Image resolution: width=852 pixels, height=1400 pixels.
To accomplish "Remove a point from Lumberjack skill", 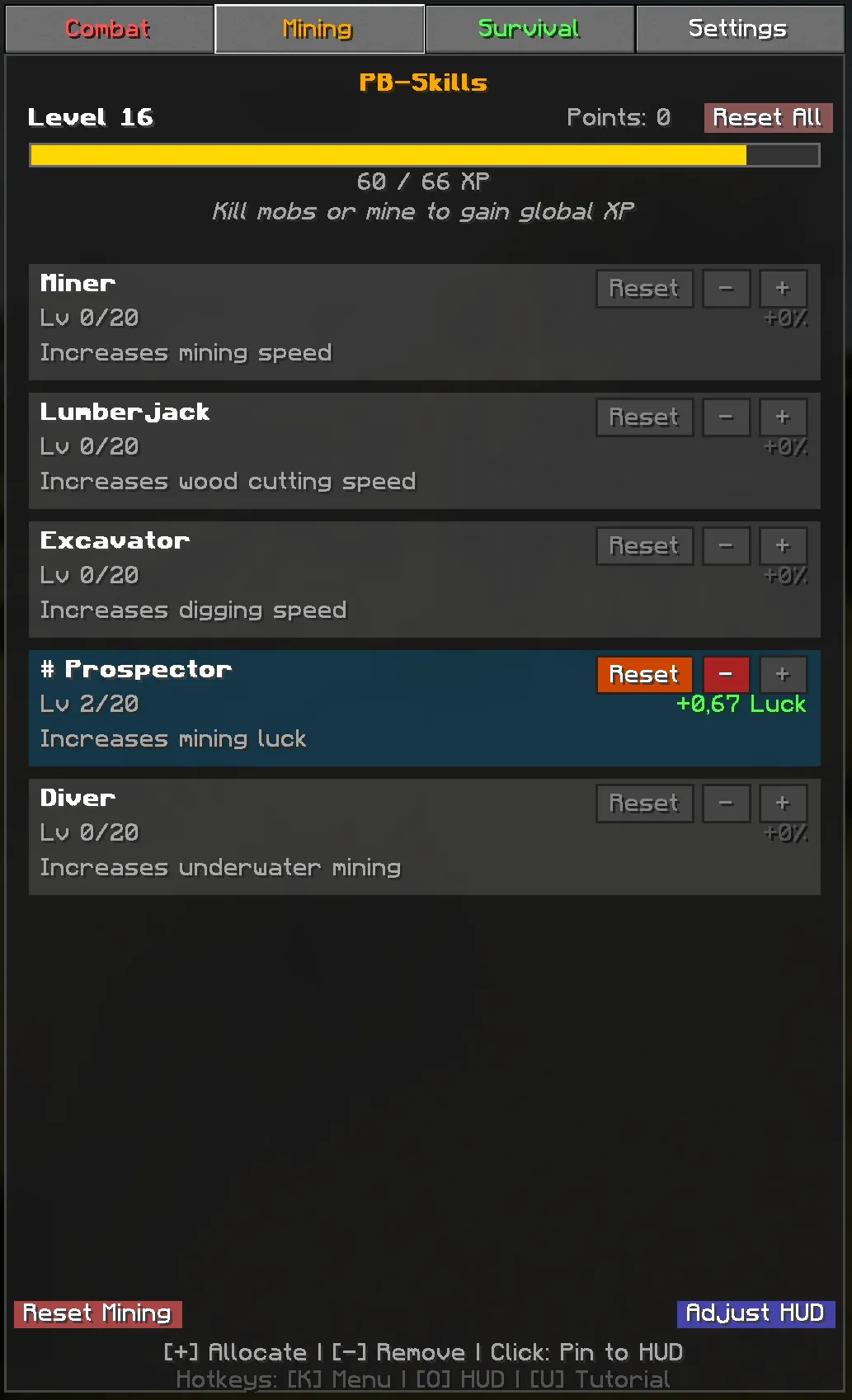I will coord(726,417).
